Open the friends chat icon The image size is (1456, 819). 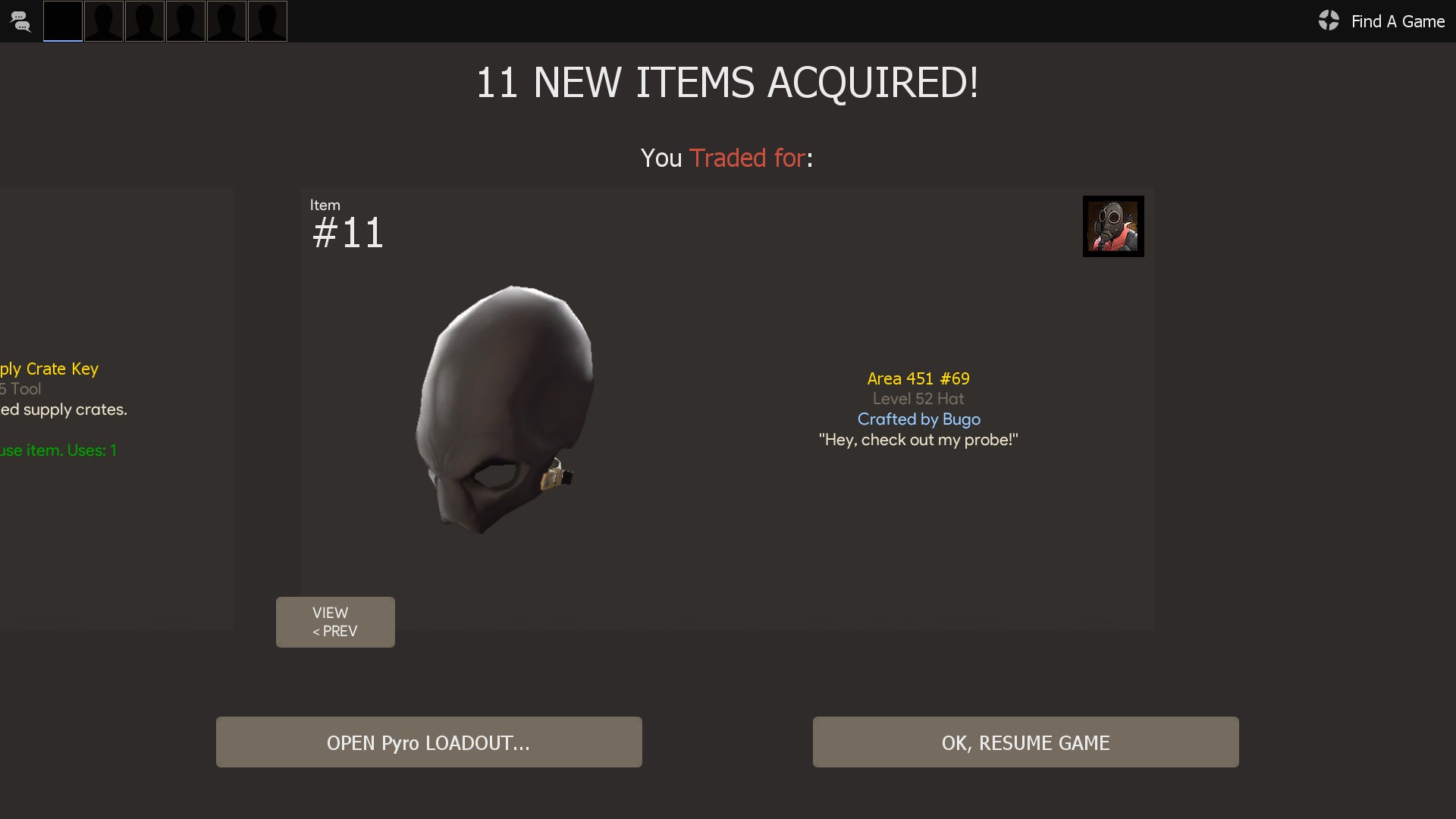20,21
